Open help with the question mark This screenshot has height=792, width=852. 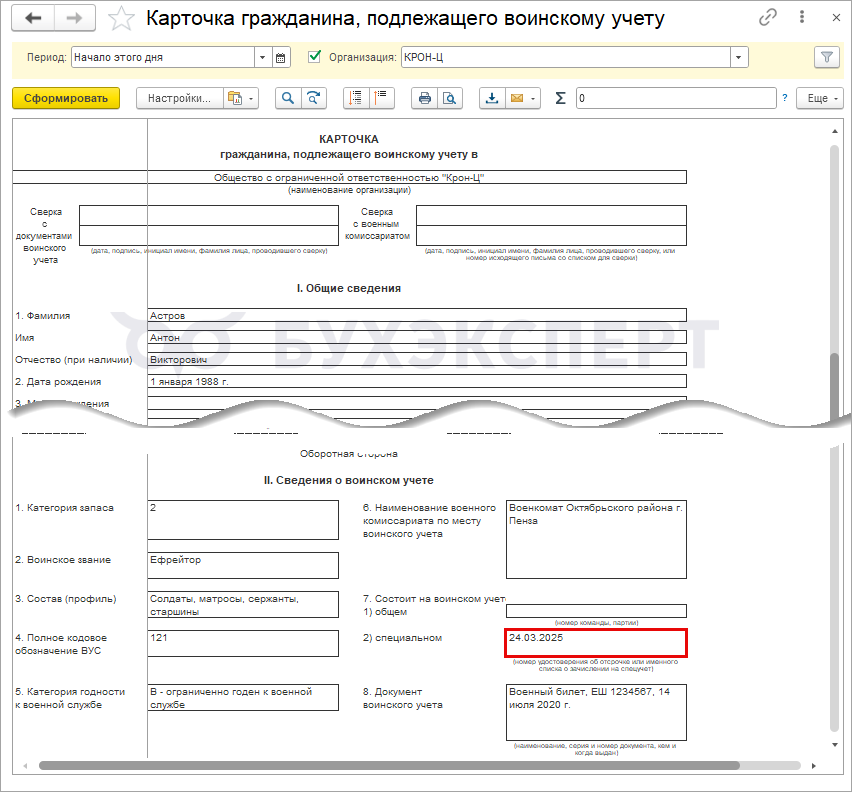(785, 98)
